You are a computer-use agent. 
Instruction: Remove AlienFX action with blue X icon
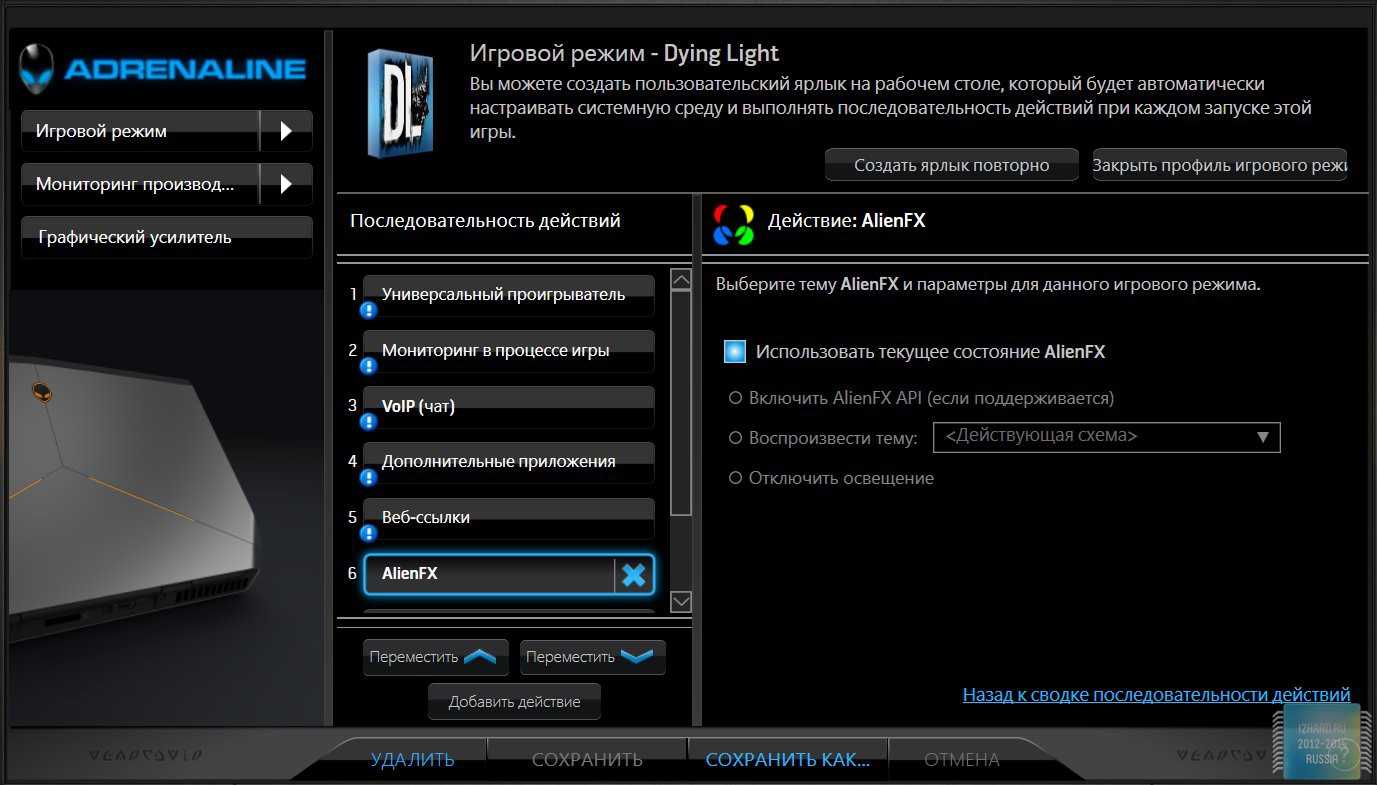(634, 575)
